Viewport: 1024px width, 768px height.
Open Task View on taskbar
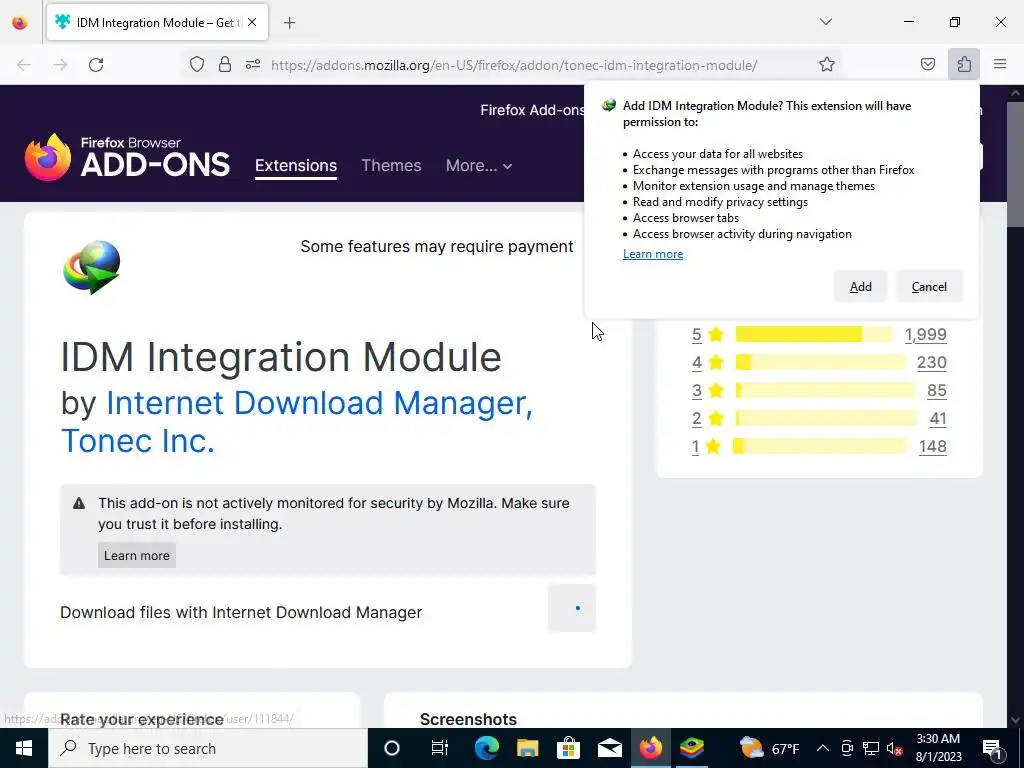tap(440, 748)
